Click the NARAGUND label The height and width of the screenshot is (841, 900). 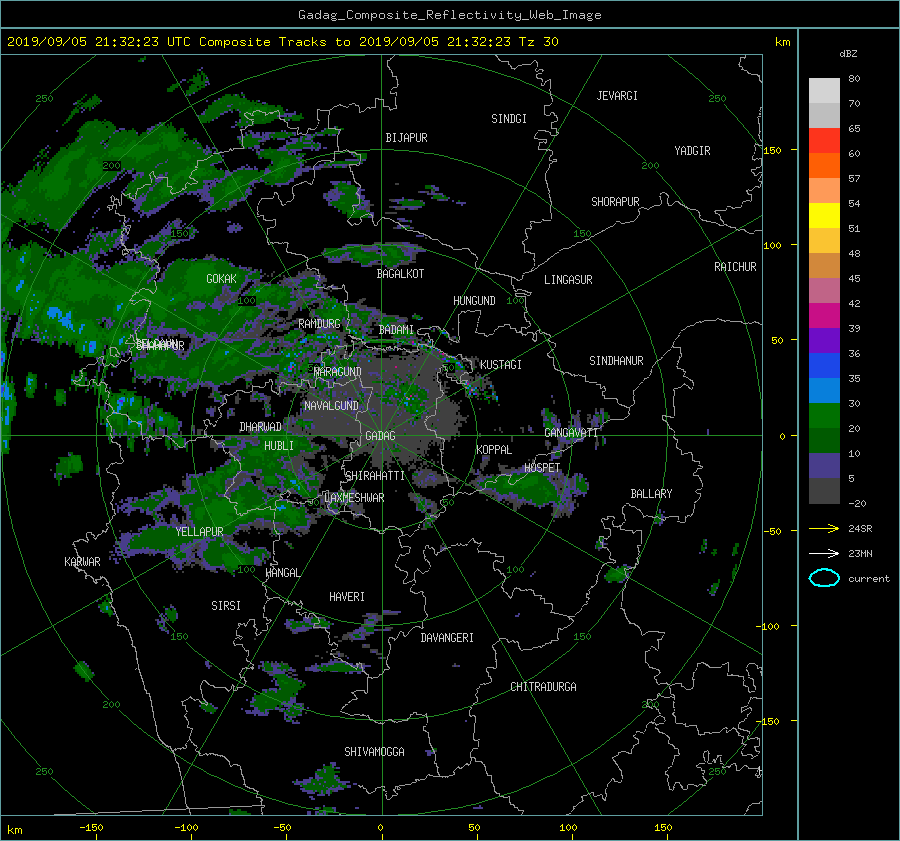tap(338, 372)
